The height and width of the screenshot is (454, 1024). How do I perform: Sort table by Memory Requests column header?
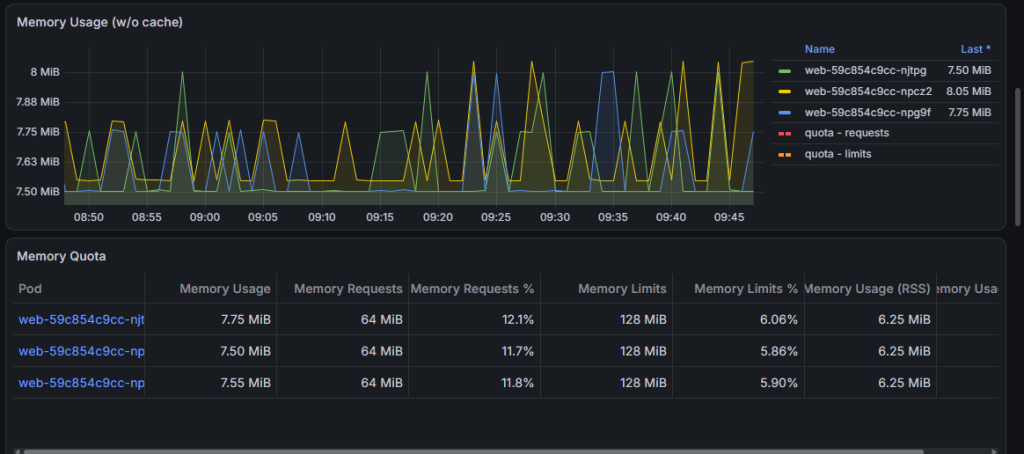click(348, 289)
